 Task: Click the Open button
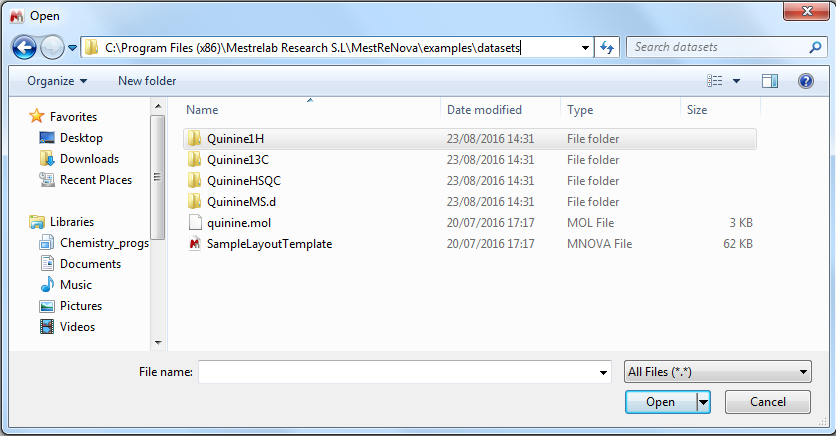(x=661, y=402)
